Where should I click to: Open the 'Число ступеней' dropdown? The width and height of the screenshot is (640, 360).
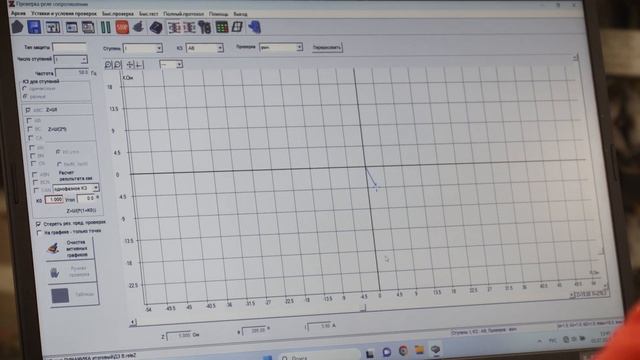point(70,60)
